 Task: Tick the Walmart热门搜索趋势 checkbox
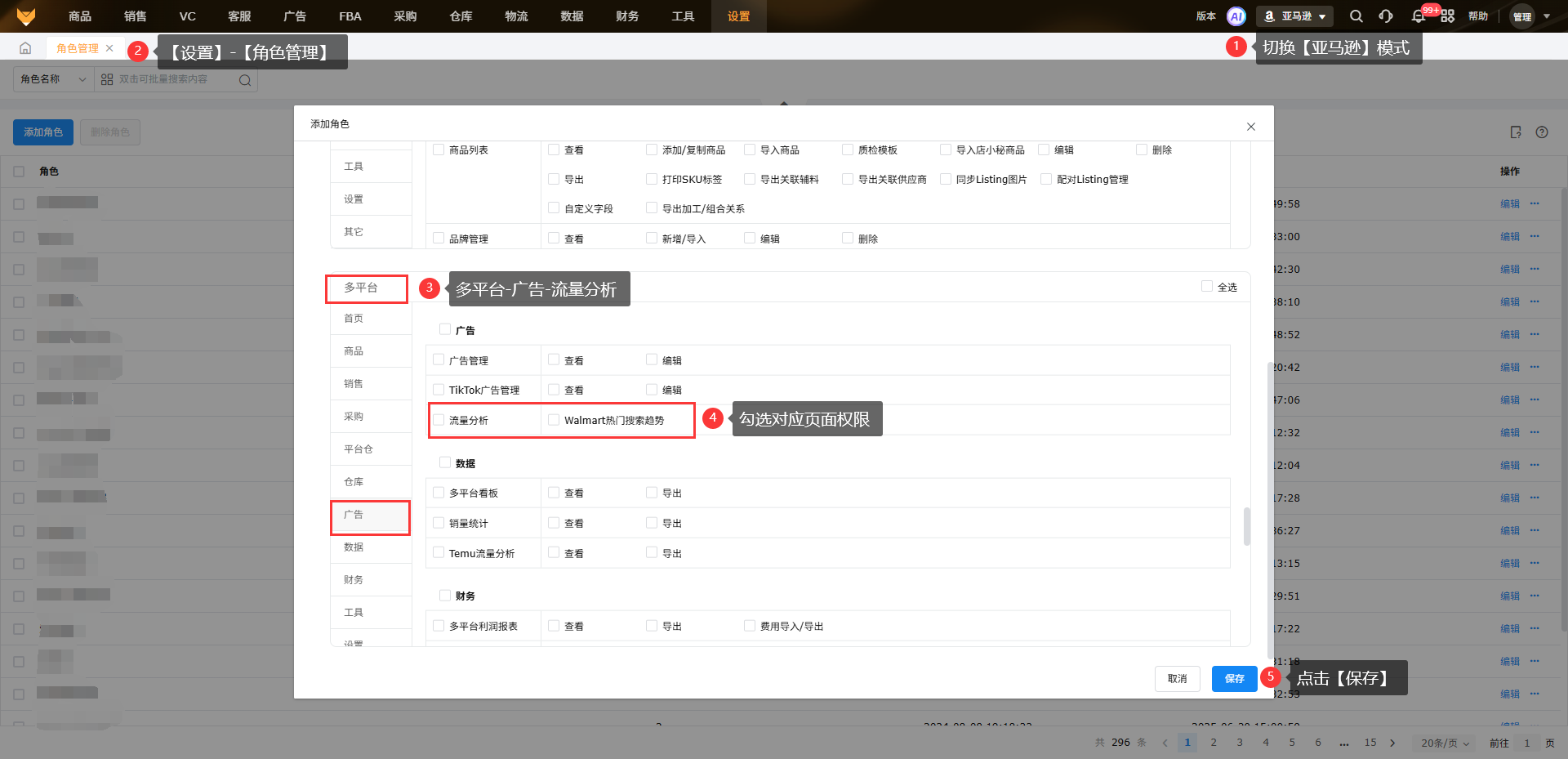[554, 420]
